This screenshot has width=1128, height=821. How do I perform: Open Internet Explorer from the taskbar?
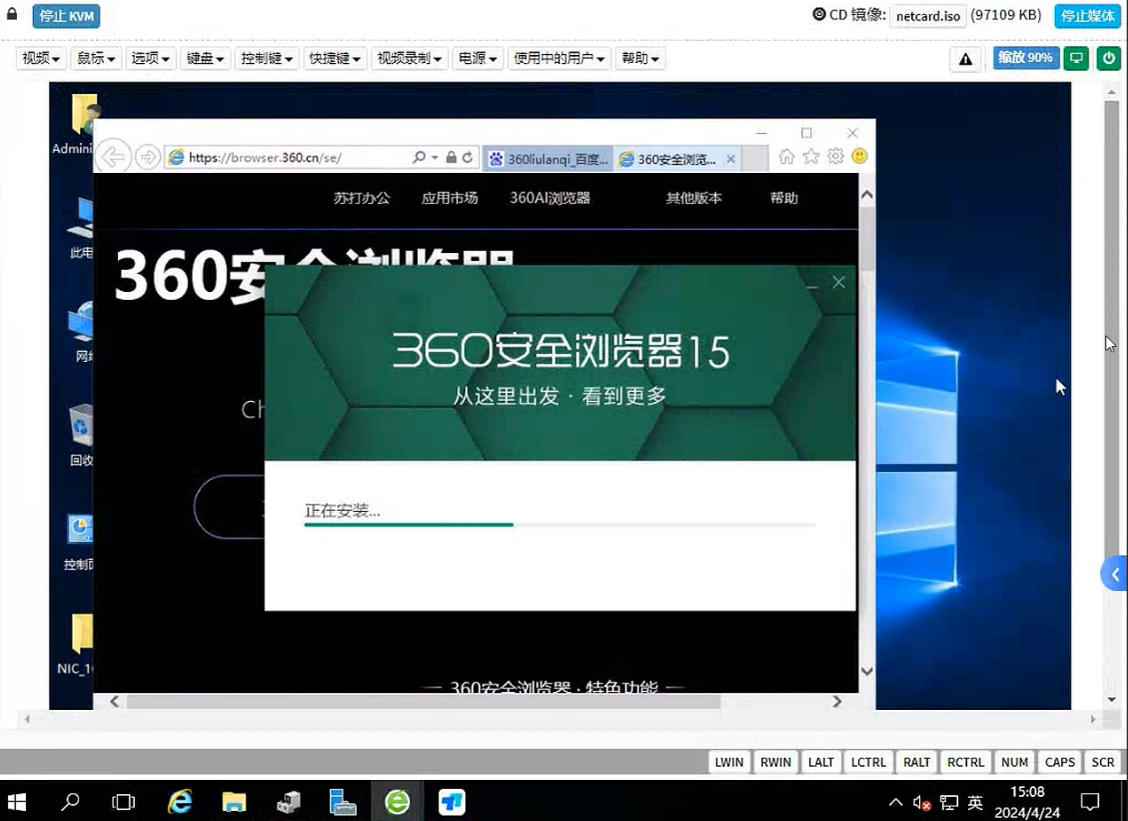(180, 801)
